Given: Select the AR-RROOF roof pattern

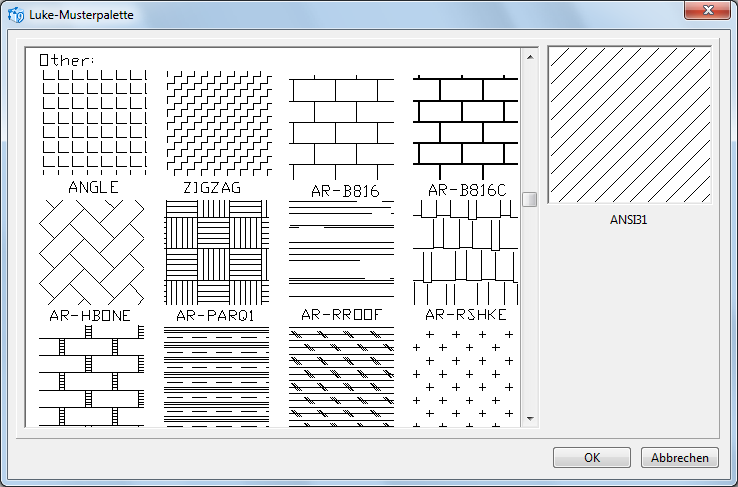Looking at the screenshot, I should [341, 251].
